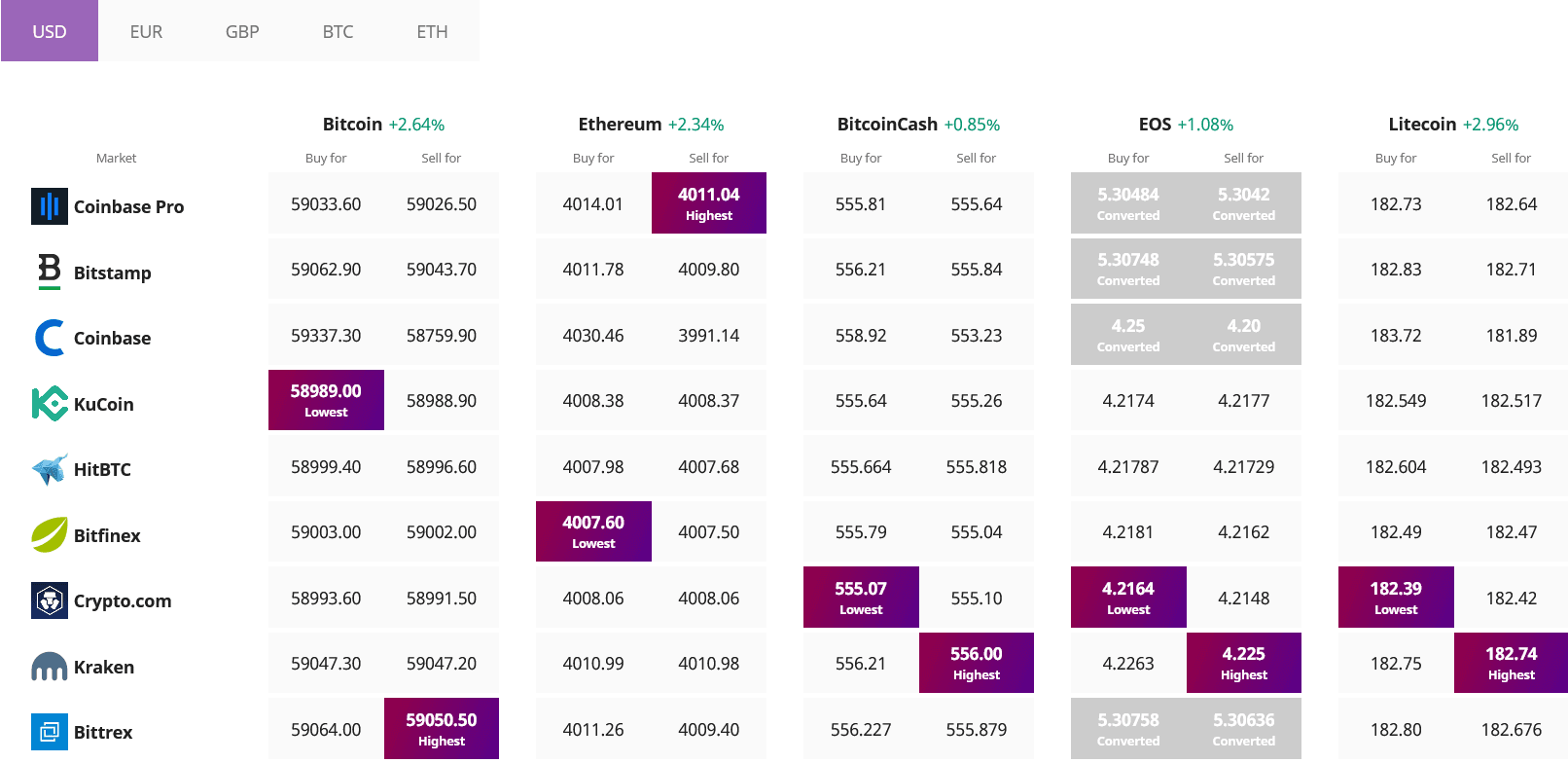Image resolution: width=1568 pixels, height=763 pixels.
Task: Click KuCoin Ethereum buy price 4008.38
Action: [593, 400]
